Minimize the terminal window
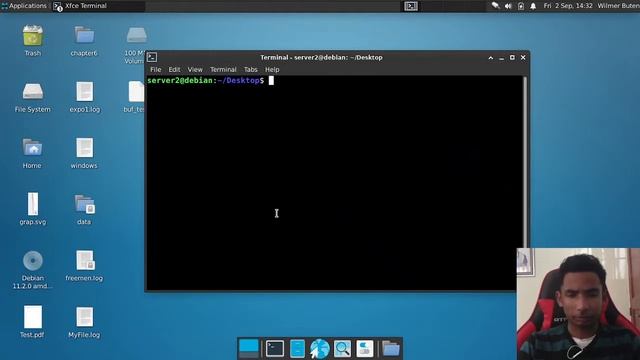The image size is (640, 360). tap(502, 58)
